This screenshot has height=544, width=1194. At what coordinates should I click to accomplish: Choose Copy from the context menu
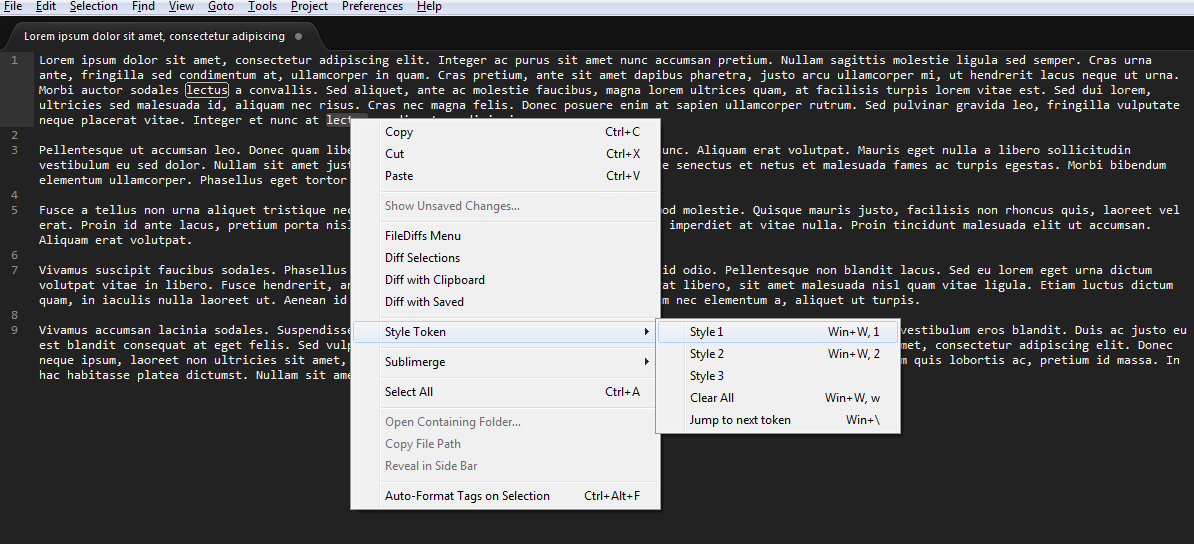point(506,132)
